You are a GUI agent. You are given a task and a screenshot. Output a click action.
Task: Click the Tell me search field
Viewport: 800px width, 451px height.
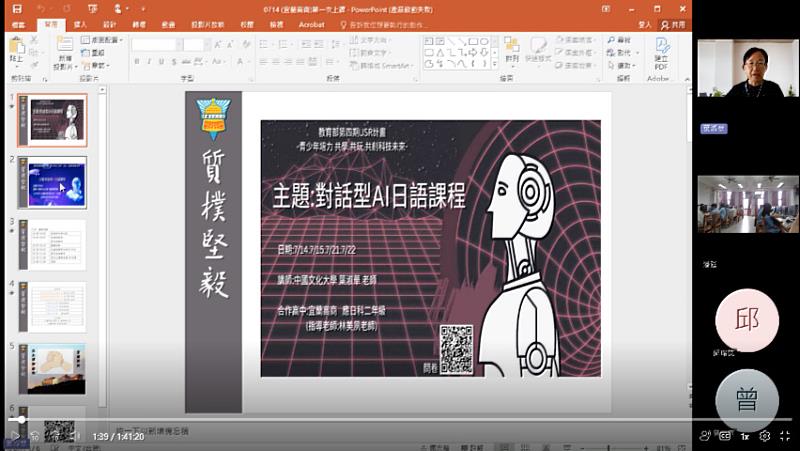coord(384,24)
